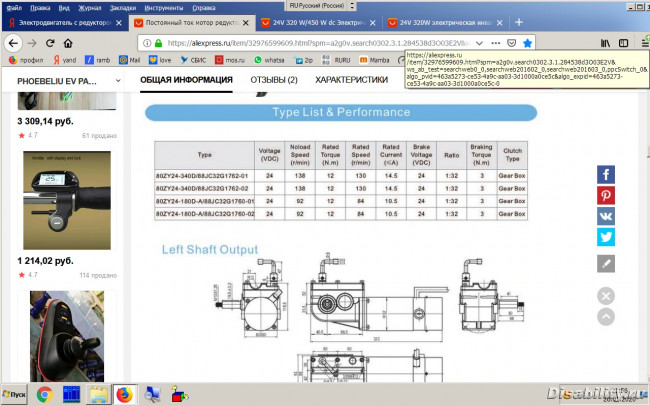Share via the Twitter icon

click(606, 237)
